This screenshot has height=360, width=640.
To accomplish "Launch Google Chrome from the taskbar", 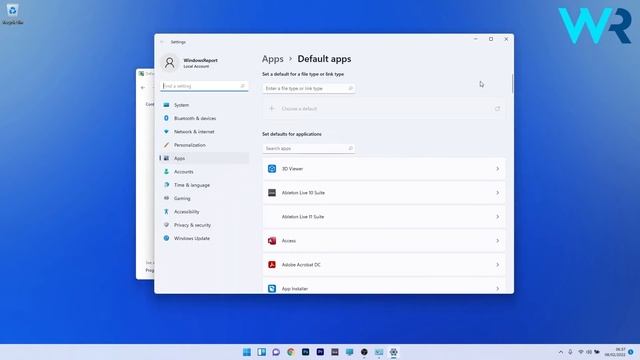I will [x=291, y=352].
